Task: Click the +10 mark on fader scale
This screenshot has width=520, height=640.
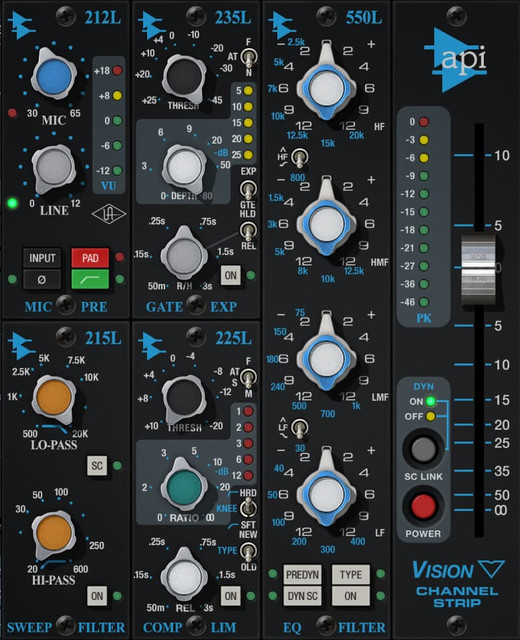Action: tap(502, 156)
